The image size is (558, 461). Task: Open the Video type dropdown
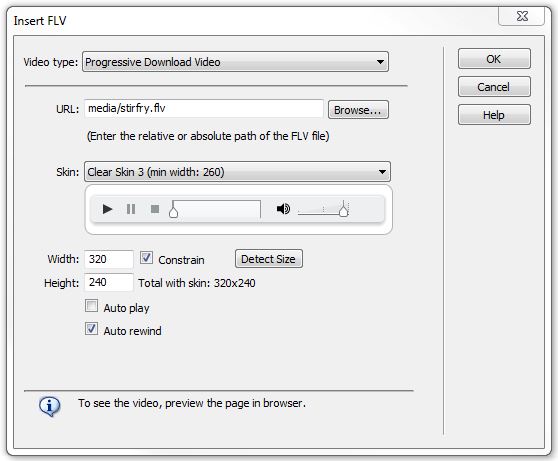click(x=235, y=62)
